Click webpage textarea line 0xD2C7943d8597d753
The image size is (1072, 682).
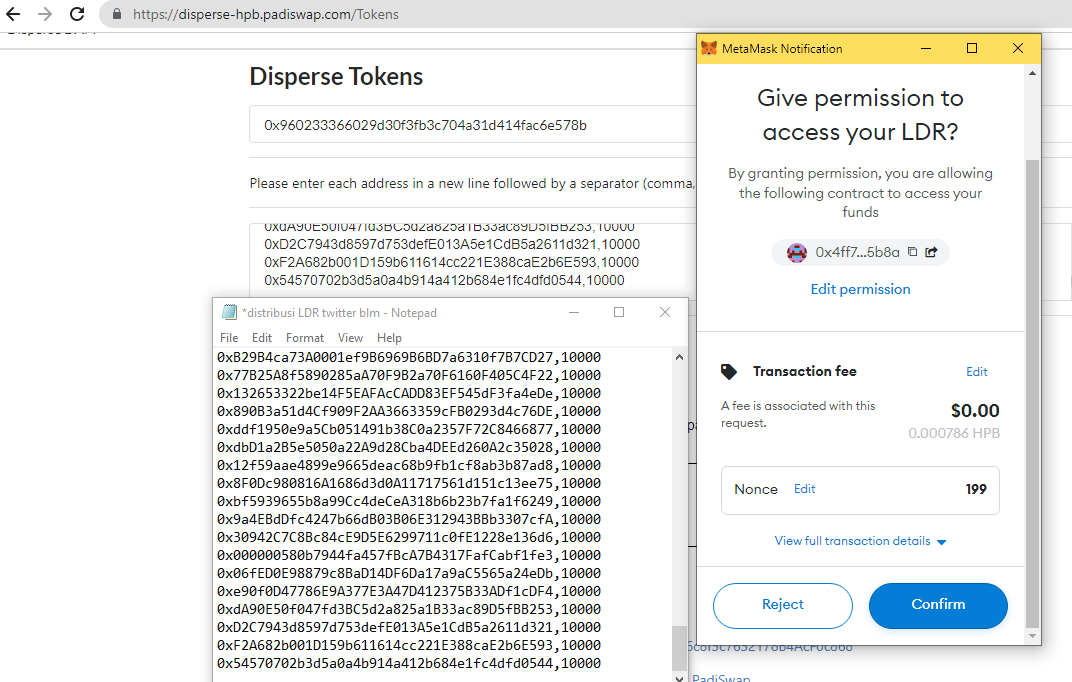pyautogui.click(x=452, y=245)
